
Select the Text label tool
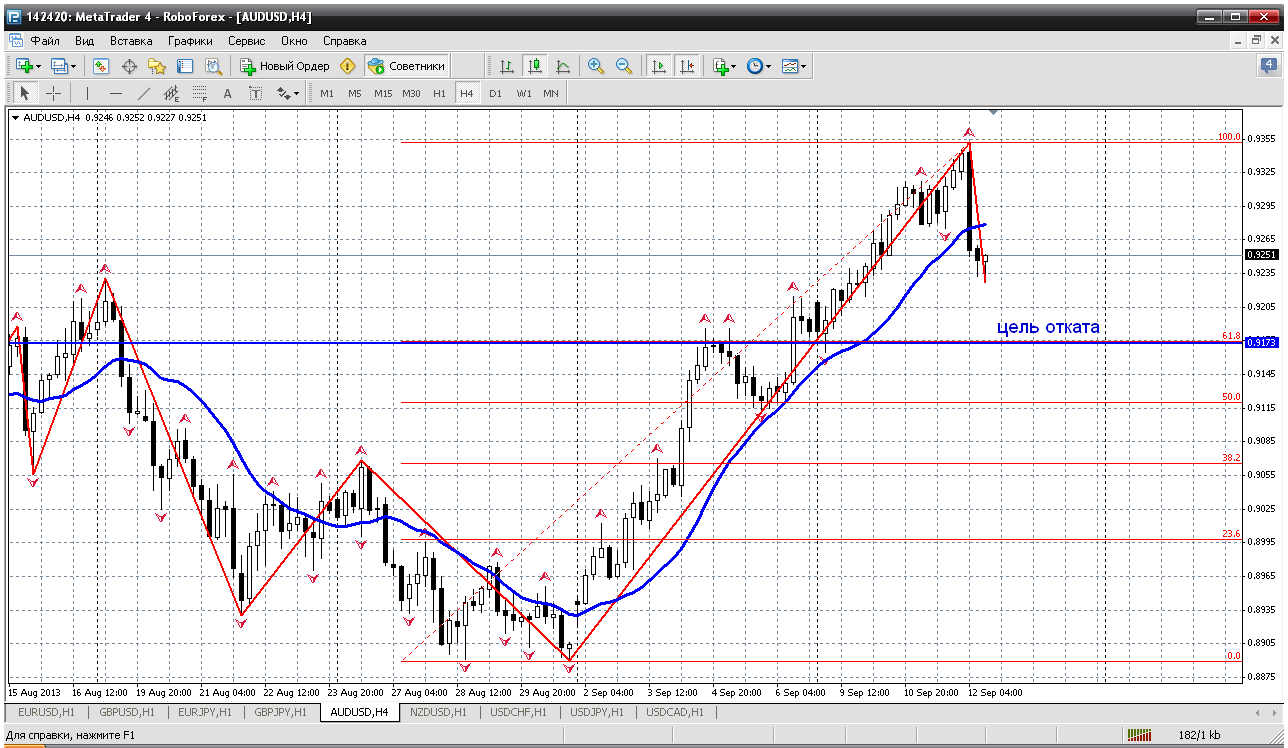coord(255,93)
